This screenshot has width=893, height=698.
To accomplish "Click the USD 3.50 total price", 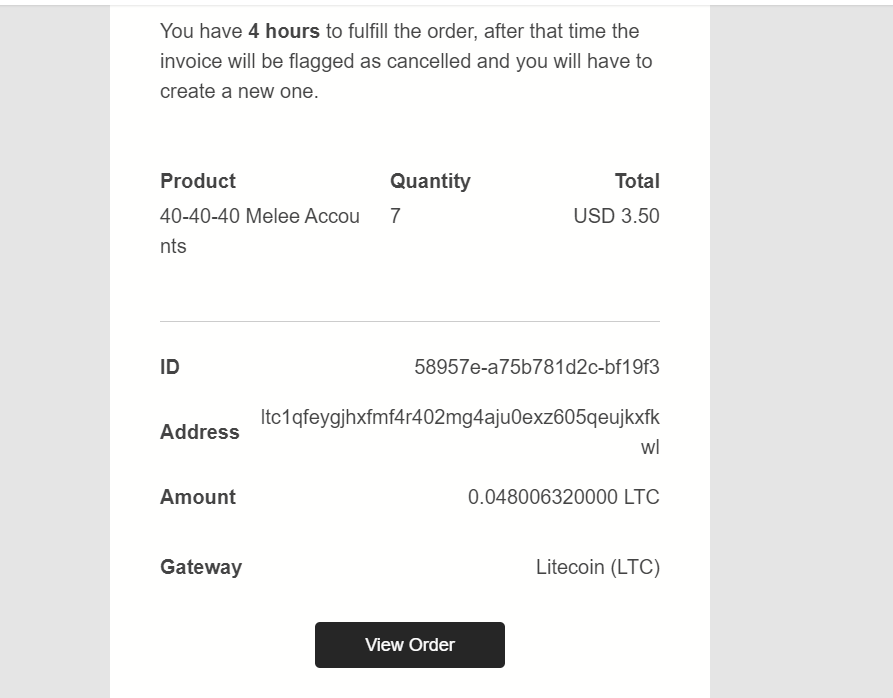I will pos(616,216).
